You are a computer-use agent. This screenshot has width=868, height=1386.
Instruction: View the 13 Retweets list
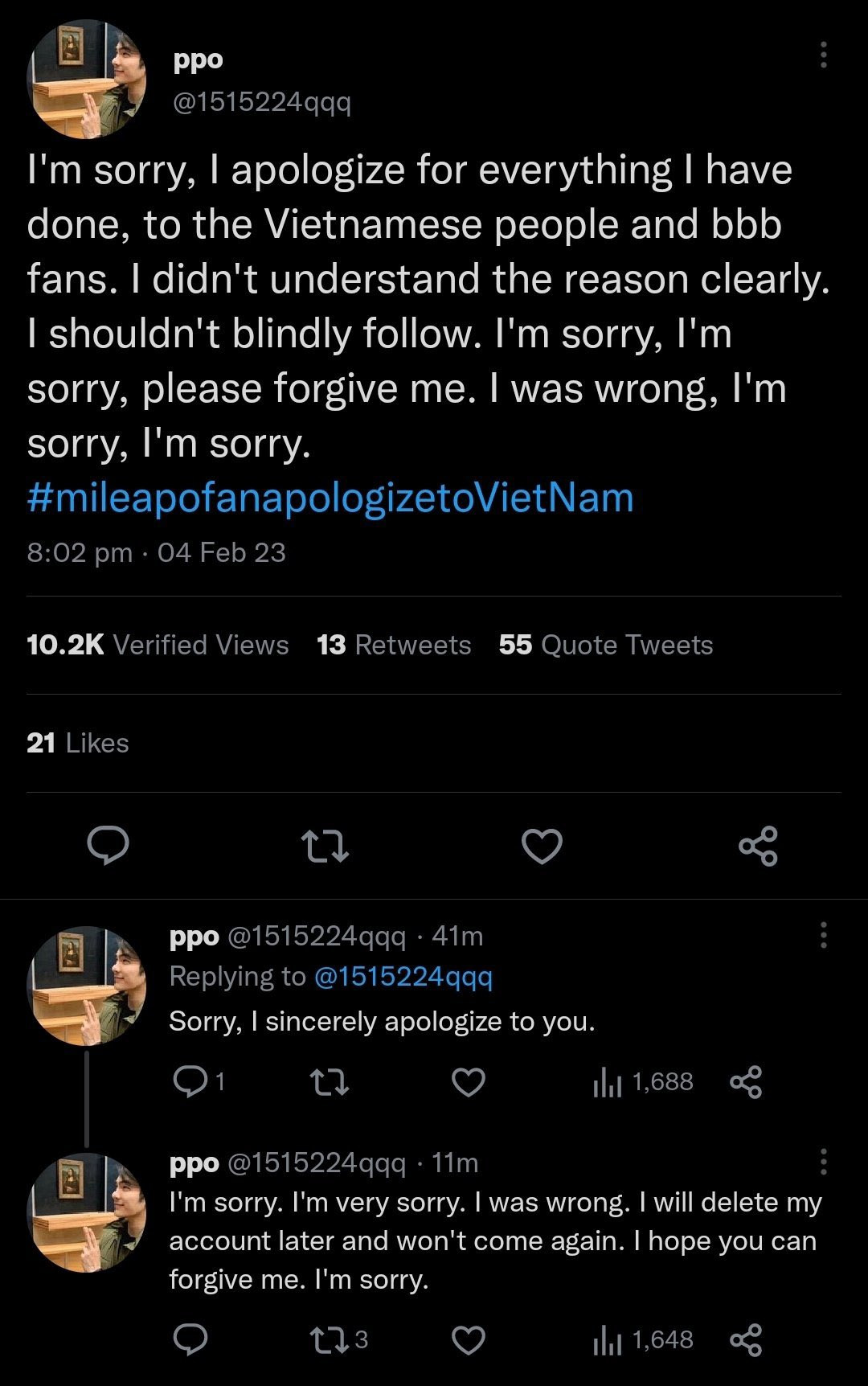[x=394, y=645]
